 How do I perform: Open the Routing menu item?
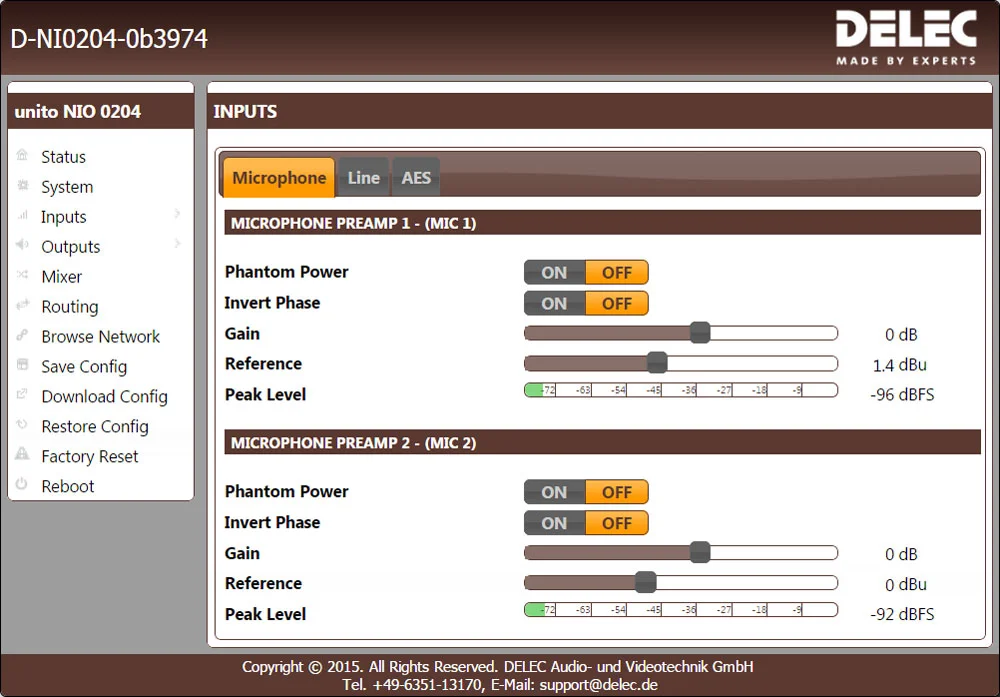pos(70,307)
